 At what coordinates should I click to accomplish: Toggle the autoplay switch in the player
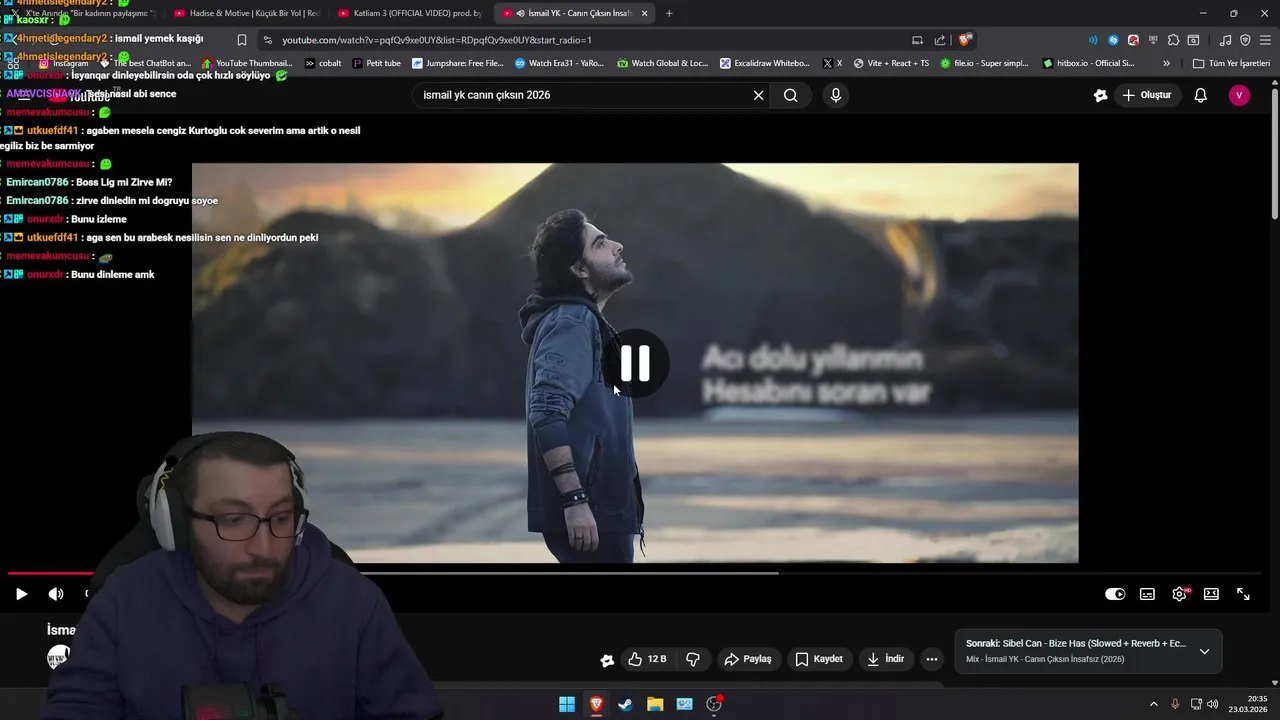coord(1115,594)
